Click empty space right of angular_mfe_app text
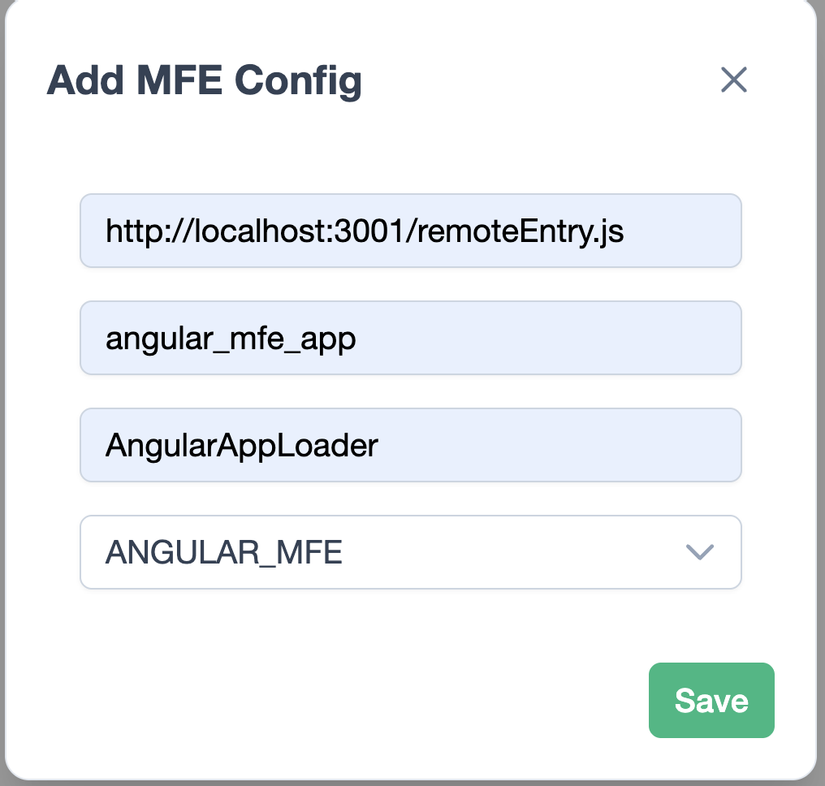Image resolution: width=825 pixels, height=786 pixels. (x=550, y=338)
